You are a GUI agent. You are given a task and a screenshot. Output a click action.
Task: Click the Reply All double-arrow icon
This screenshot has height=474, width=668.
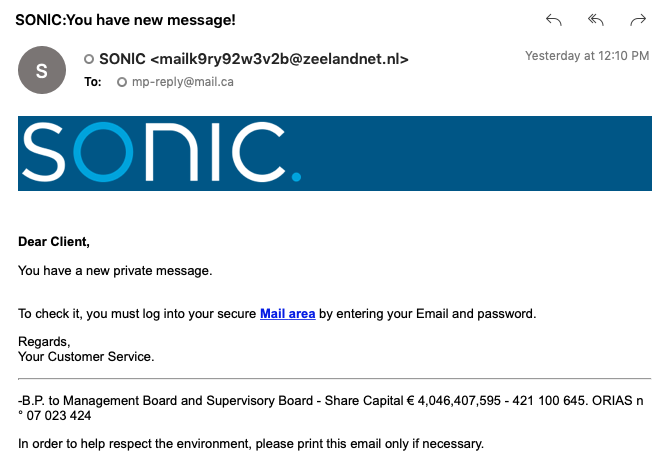click(596, 20)
